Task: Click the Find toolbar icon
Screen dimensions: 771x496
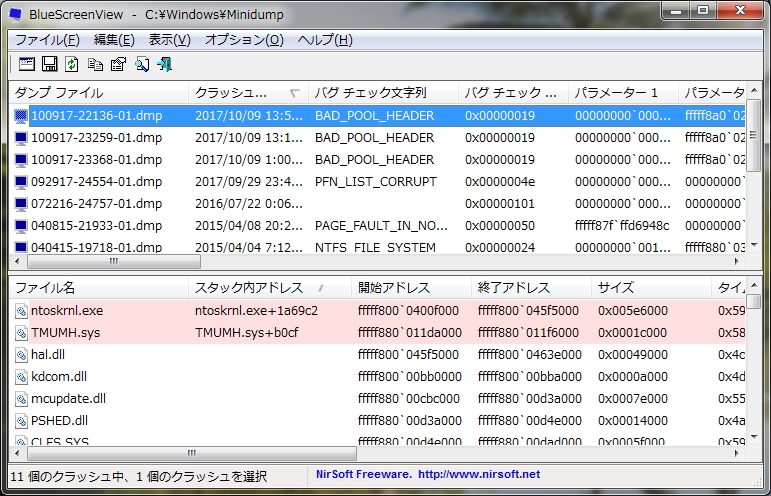Action: point(142,64)
